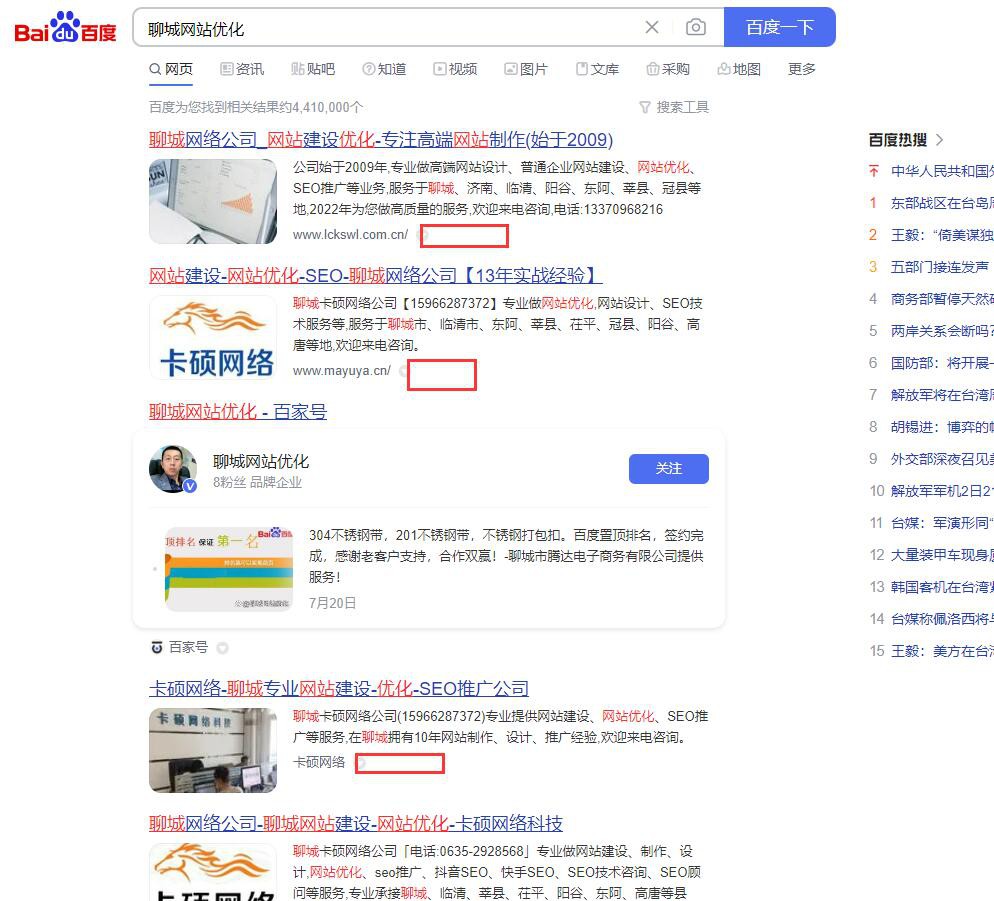This screenshot has width=994, height=901.
Task: Select the 视频 tab
Action: coord(455,69)
